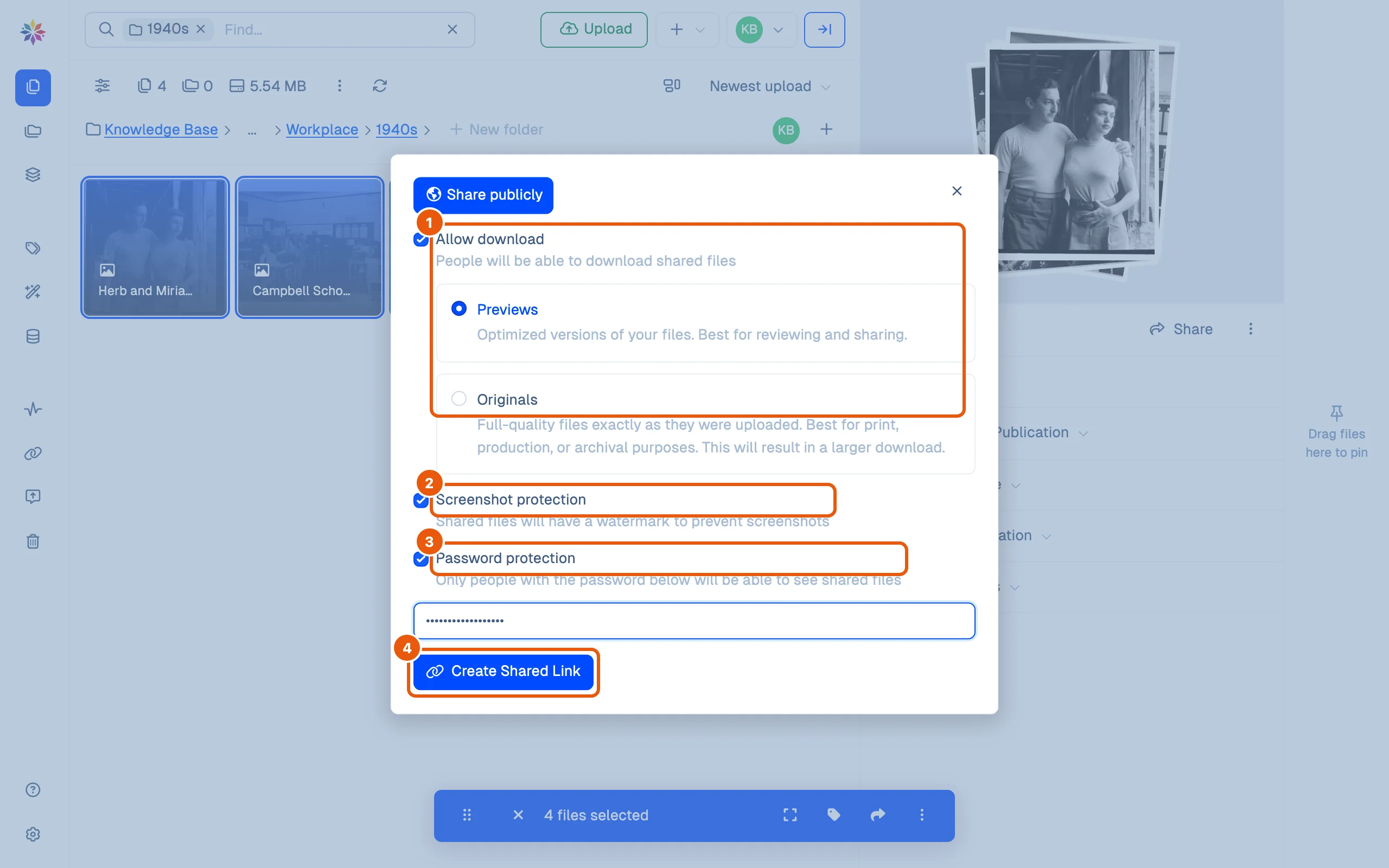The height and width of the screenshot is (868, 1389).
Task: Open the trash bin in sidebar
Action: coord(33,541)
